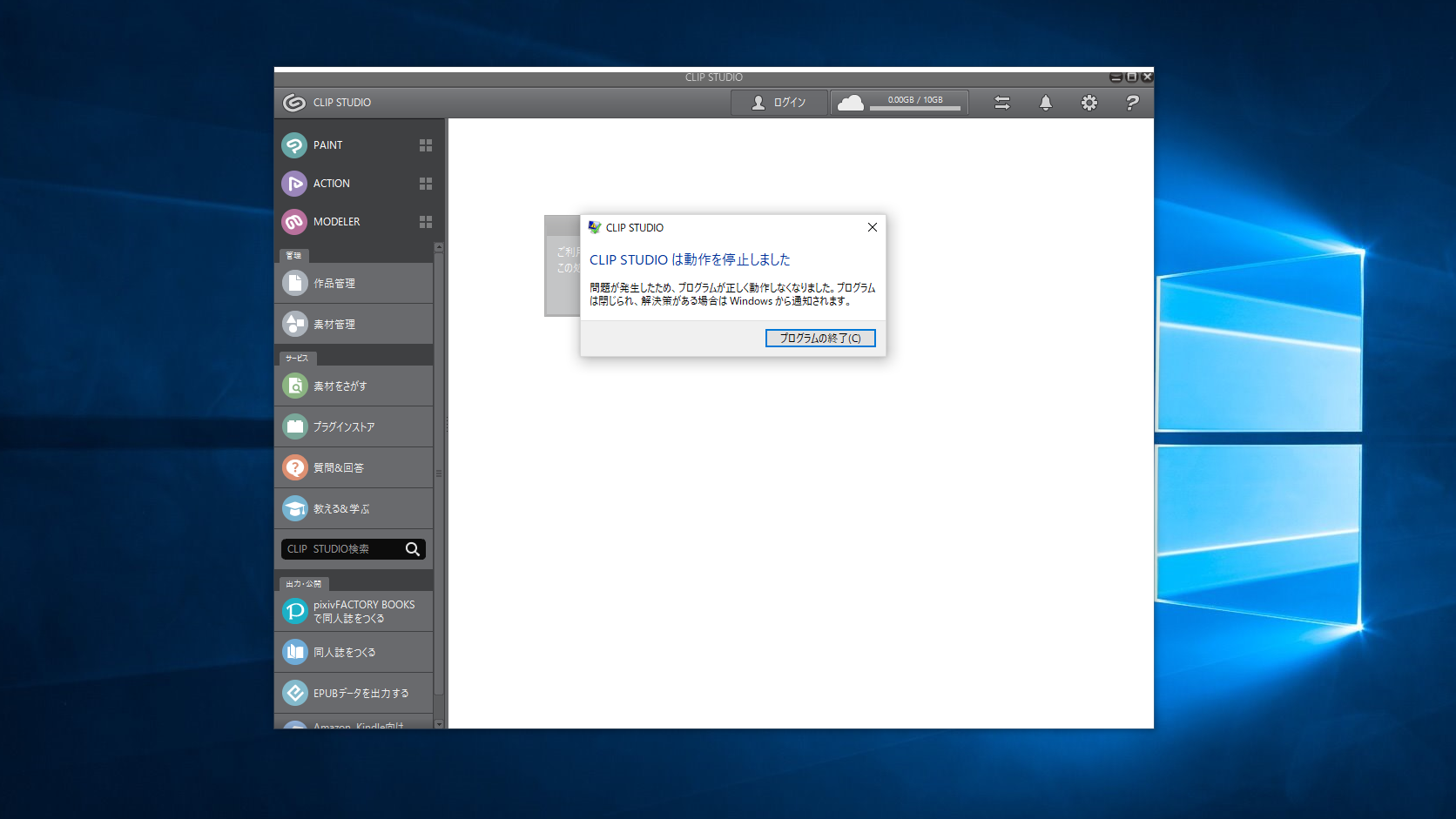Click the help question mark icon
The width and height of the screenshot is (1456, 819).
click(x=1131, y=103)
